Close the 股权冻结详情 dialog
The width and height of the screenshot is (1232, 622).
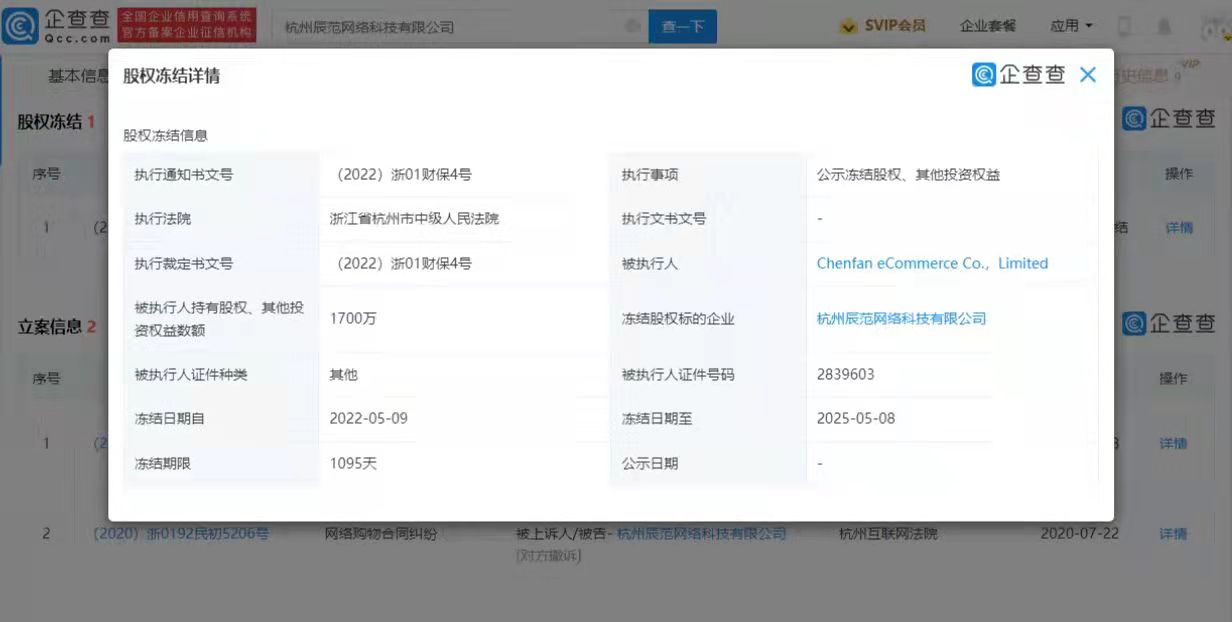point(1088,74)
